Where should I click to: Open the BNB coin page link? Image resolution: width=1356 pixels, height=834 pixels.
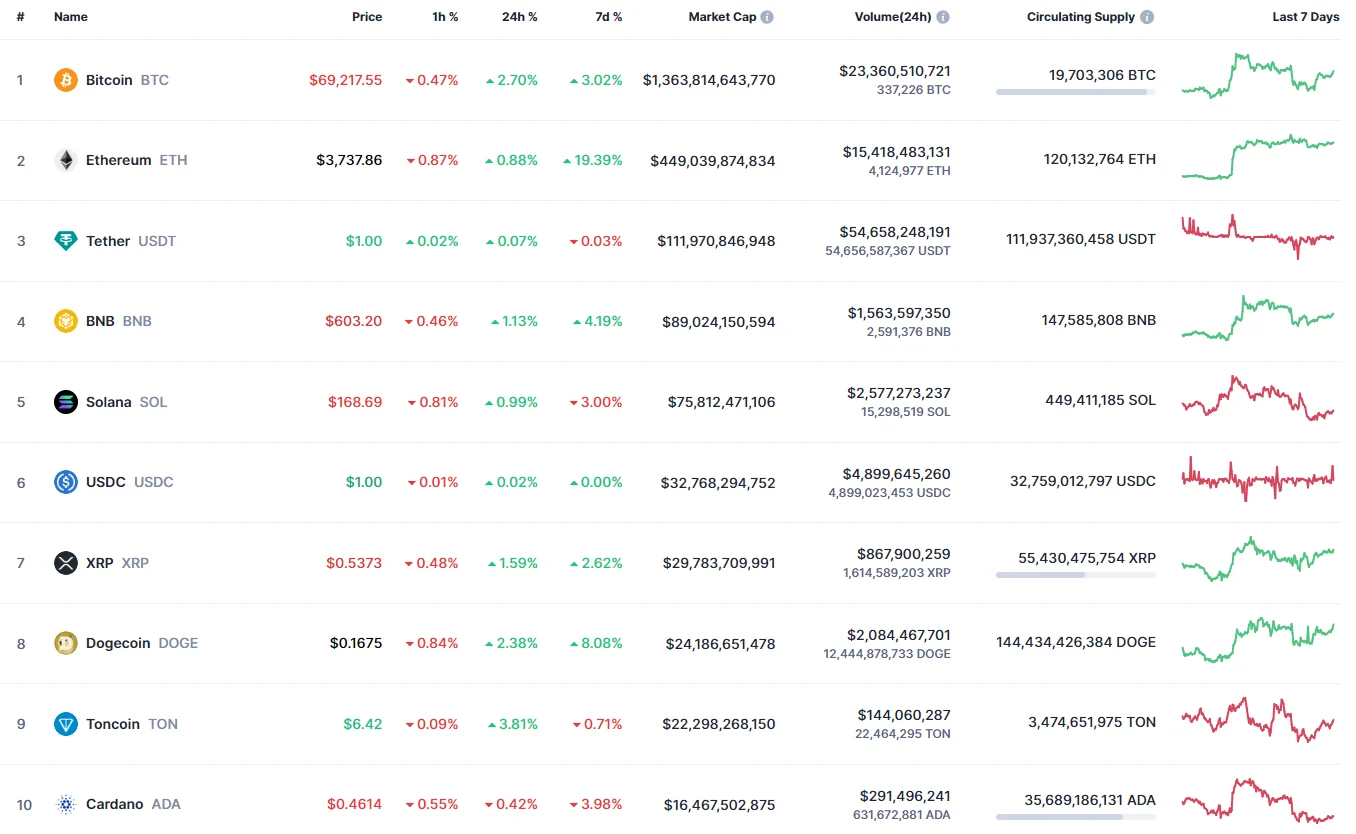(x=100, y=321)
